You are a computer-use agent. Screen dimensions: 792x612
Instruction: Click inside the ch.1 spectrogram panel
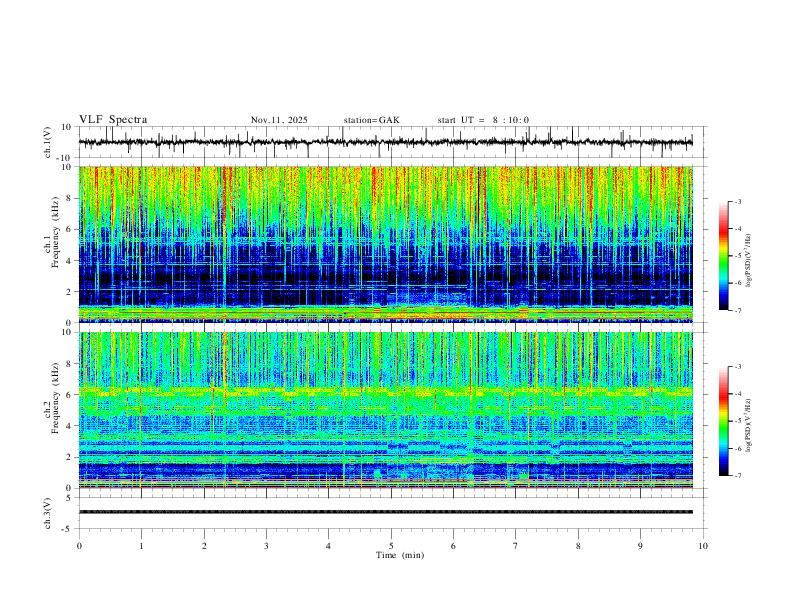tap(385, 244)
